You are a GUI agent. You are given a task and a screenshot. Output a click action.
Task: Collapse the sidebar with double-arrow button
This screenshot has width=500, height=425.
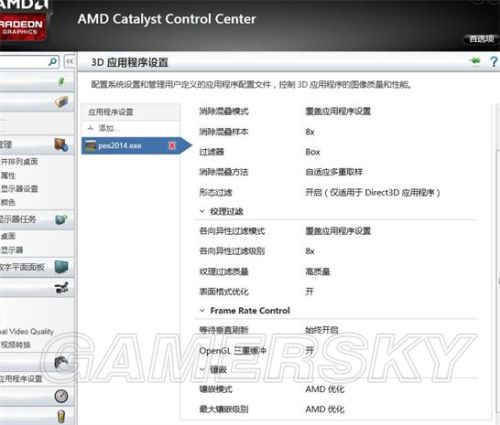(70, 62)
